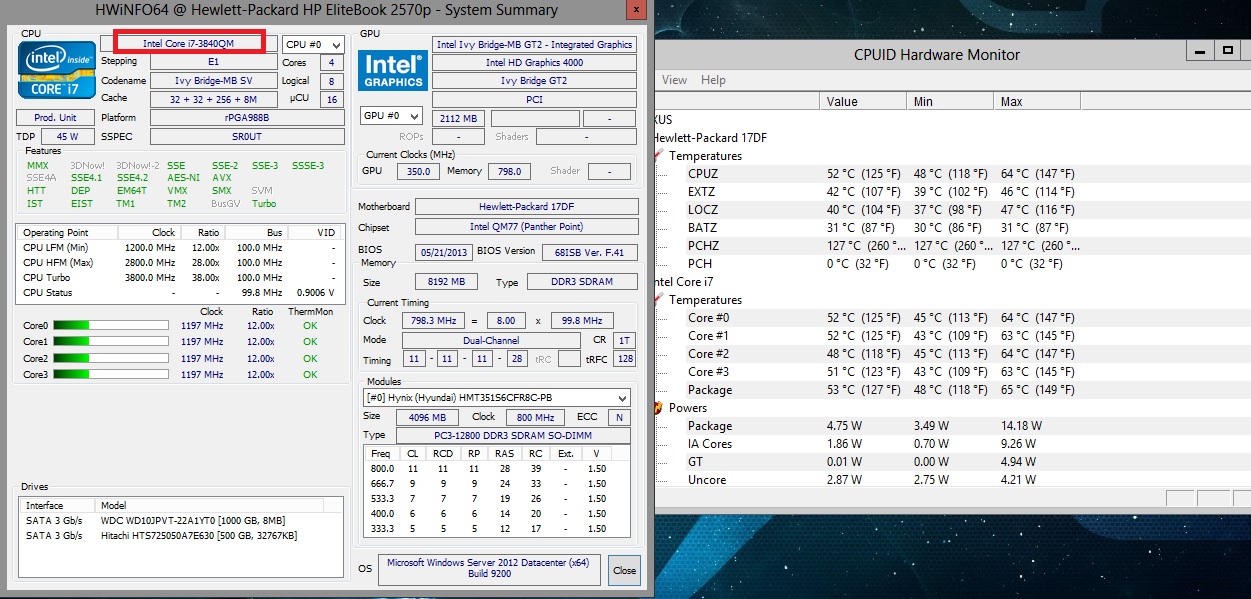Click the Prod. Unit button

(x=55, y=117)
